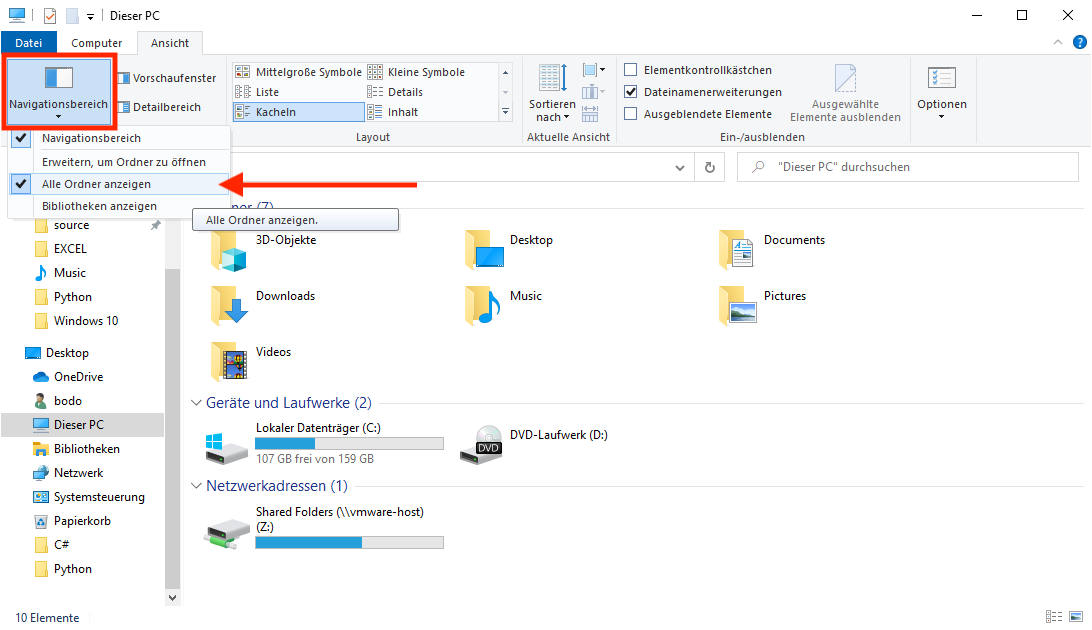The image size is (1092, 630).
Task: Refresh the folder view with the reload icon
Action: pos(710,167)
